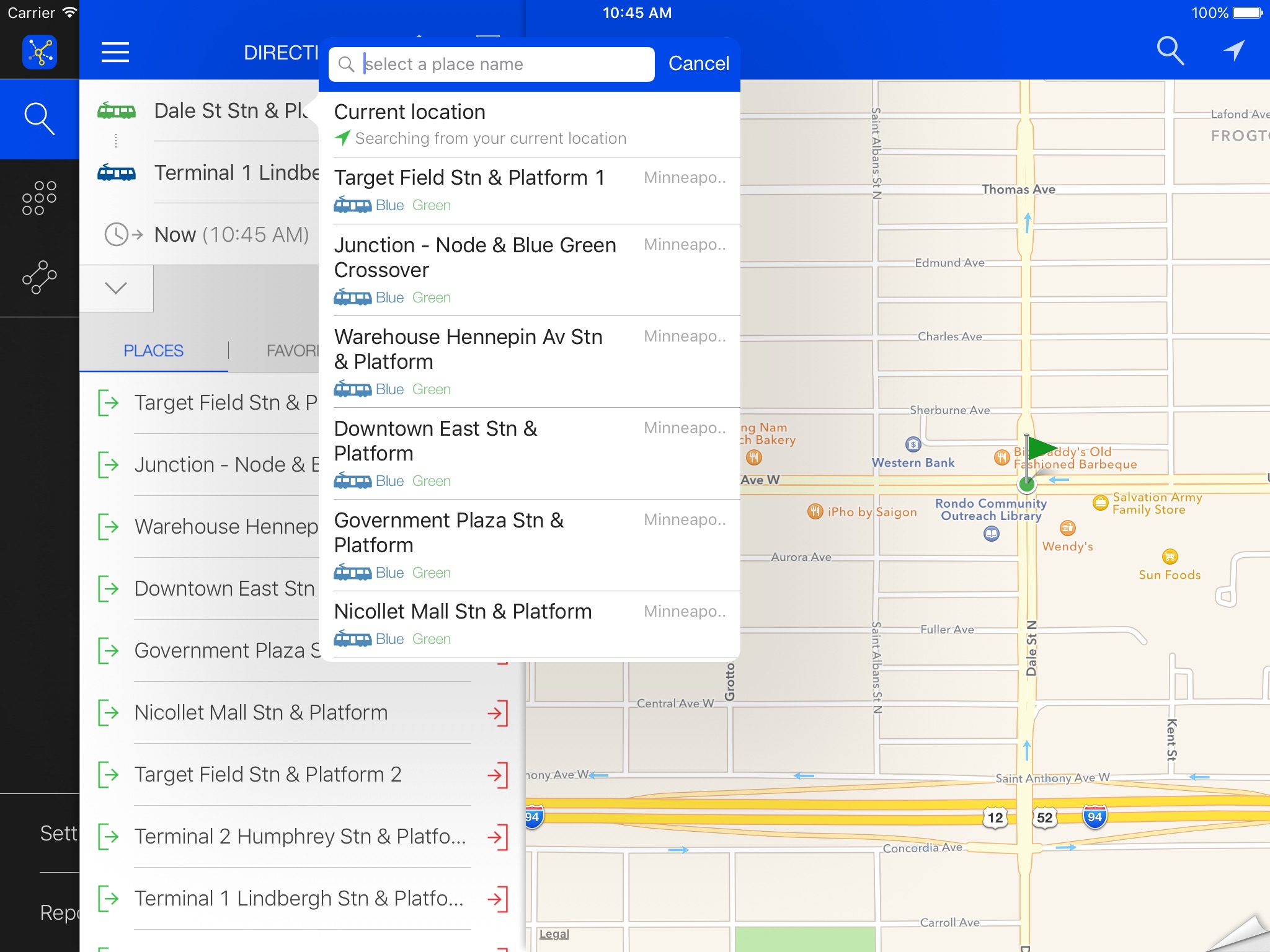This screenshot has height=952, width=1270.
Task: Open the grid dots sidebar icon
Action: (x=40, y=198)
